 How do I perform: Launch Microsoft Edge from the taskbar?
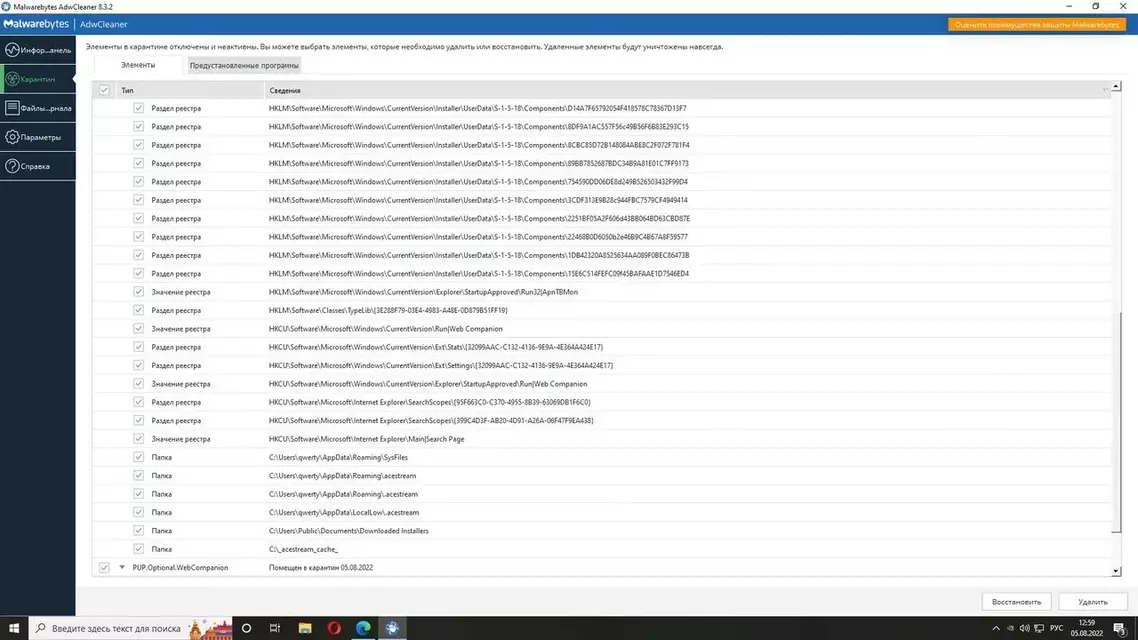coord(363,628)
